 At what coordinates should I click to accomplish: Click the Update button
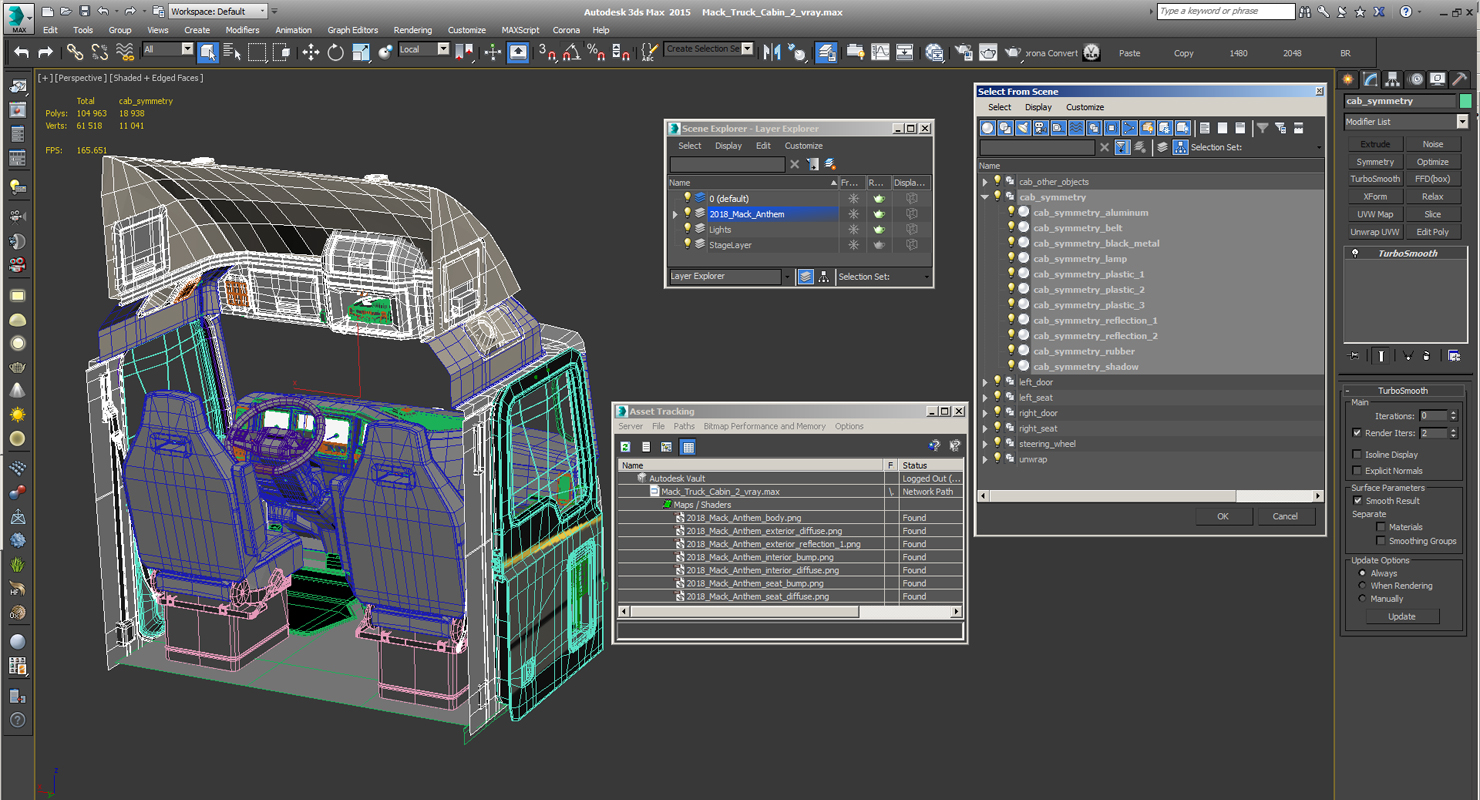click(1402, 617)
